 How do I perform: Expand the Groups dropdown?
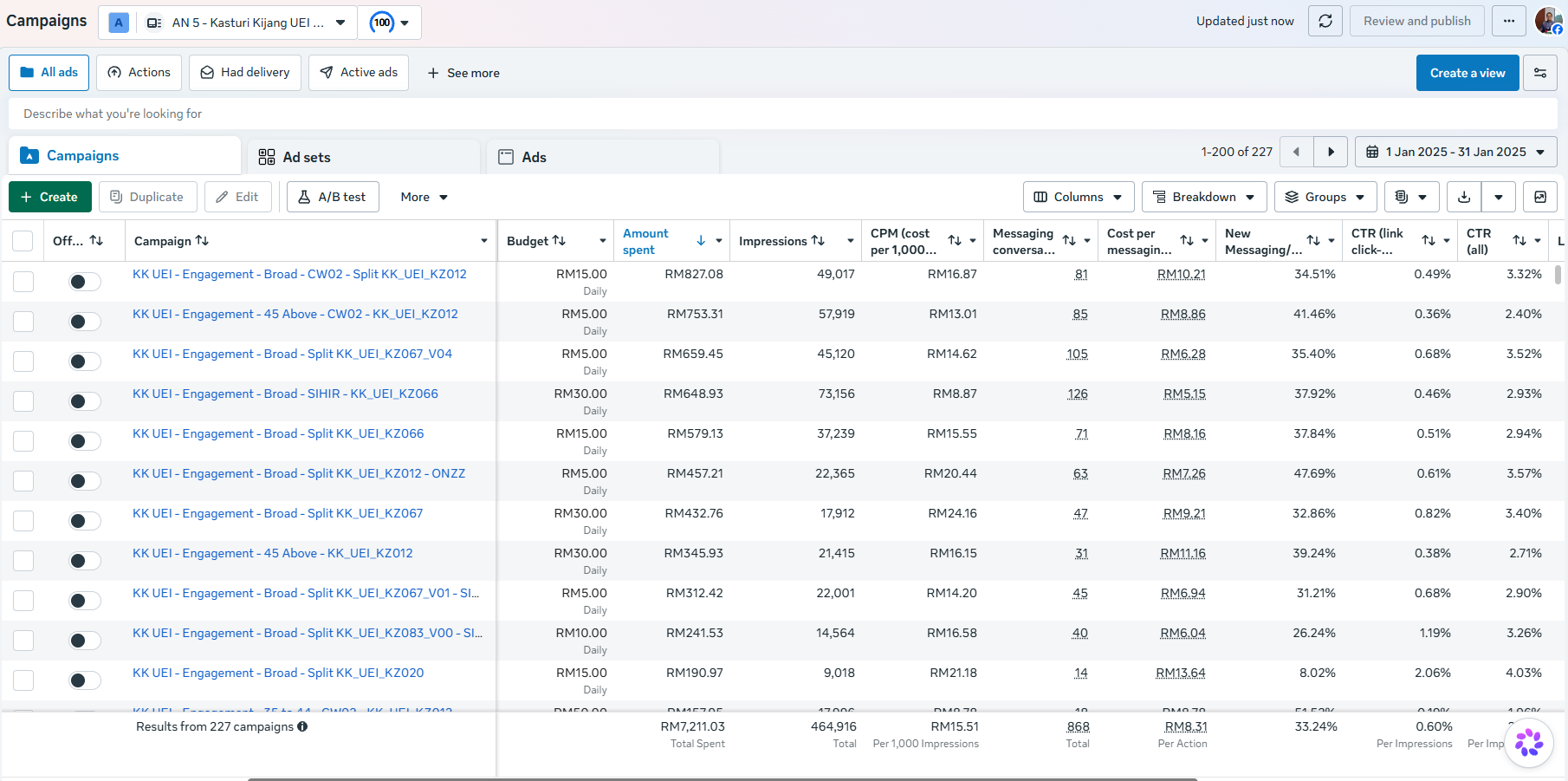1325,197
